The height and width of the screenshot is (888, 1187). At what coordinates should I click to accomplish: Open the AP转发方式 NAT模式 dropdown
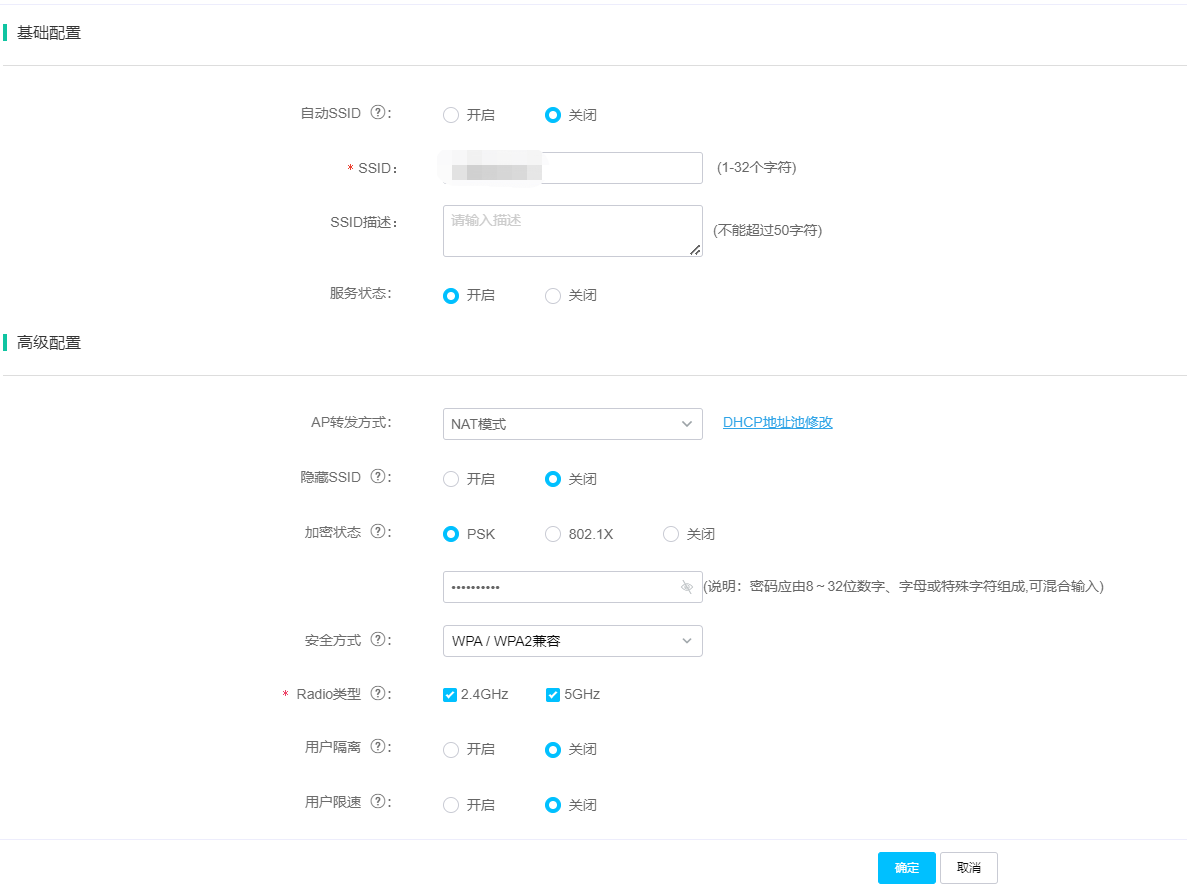[572, 424]
